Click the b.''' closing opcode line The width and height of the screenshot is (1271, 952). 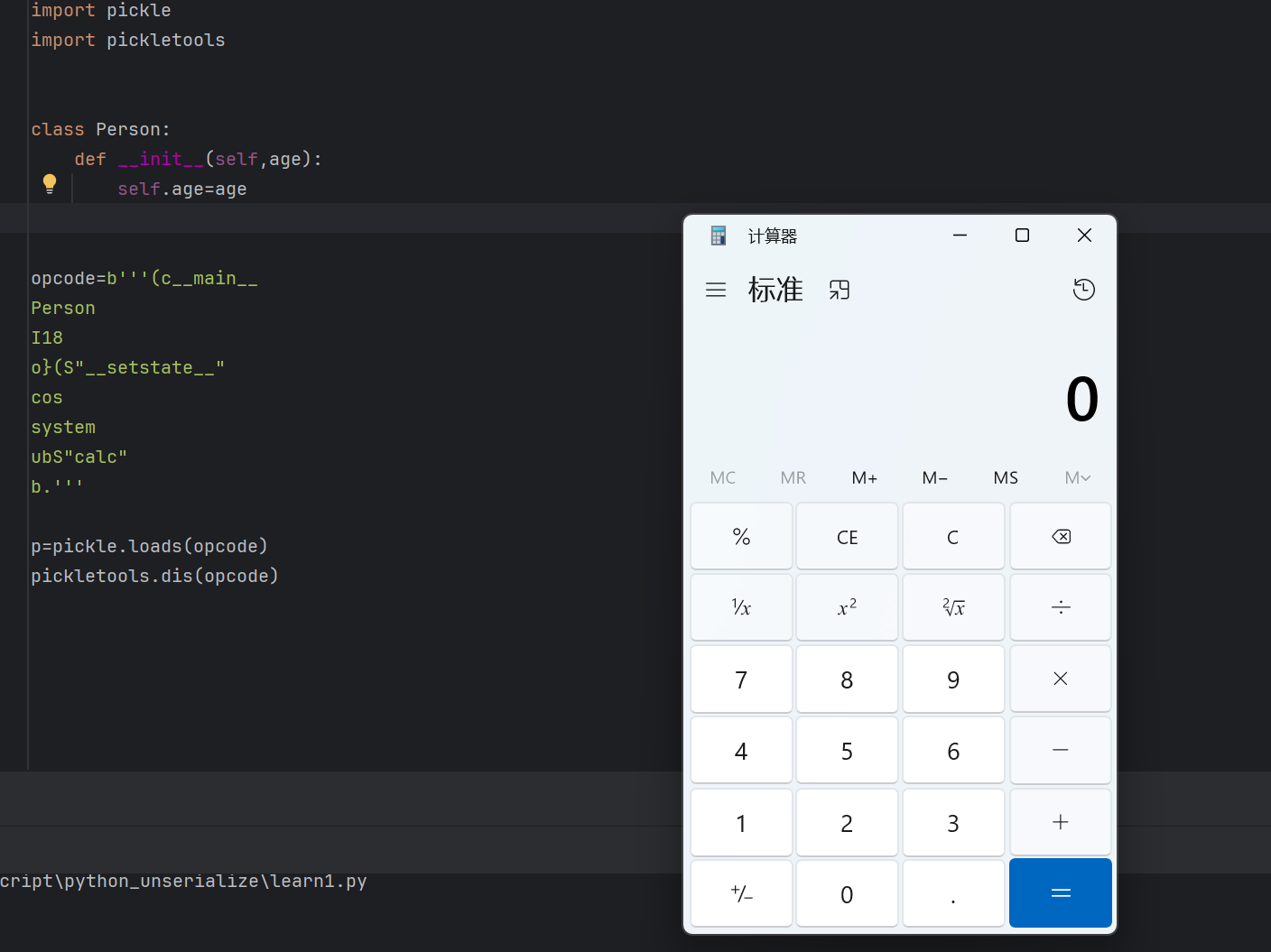[58, 486]
